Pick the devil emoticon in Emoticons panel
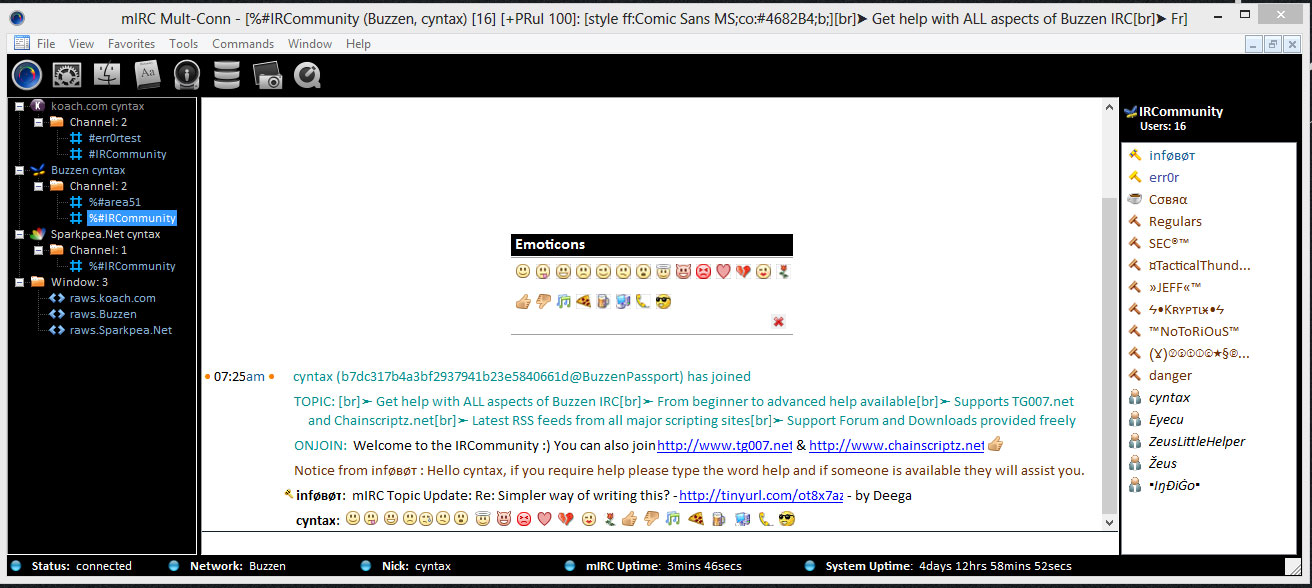Image resolution: width=1312 pixels, height=588 pixels. click(x=683, y=271)
